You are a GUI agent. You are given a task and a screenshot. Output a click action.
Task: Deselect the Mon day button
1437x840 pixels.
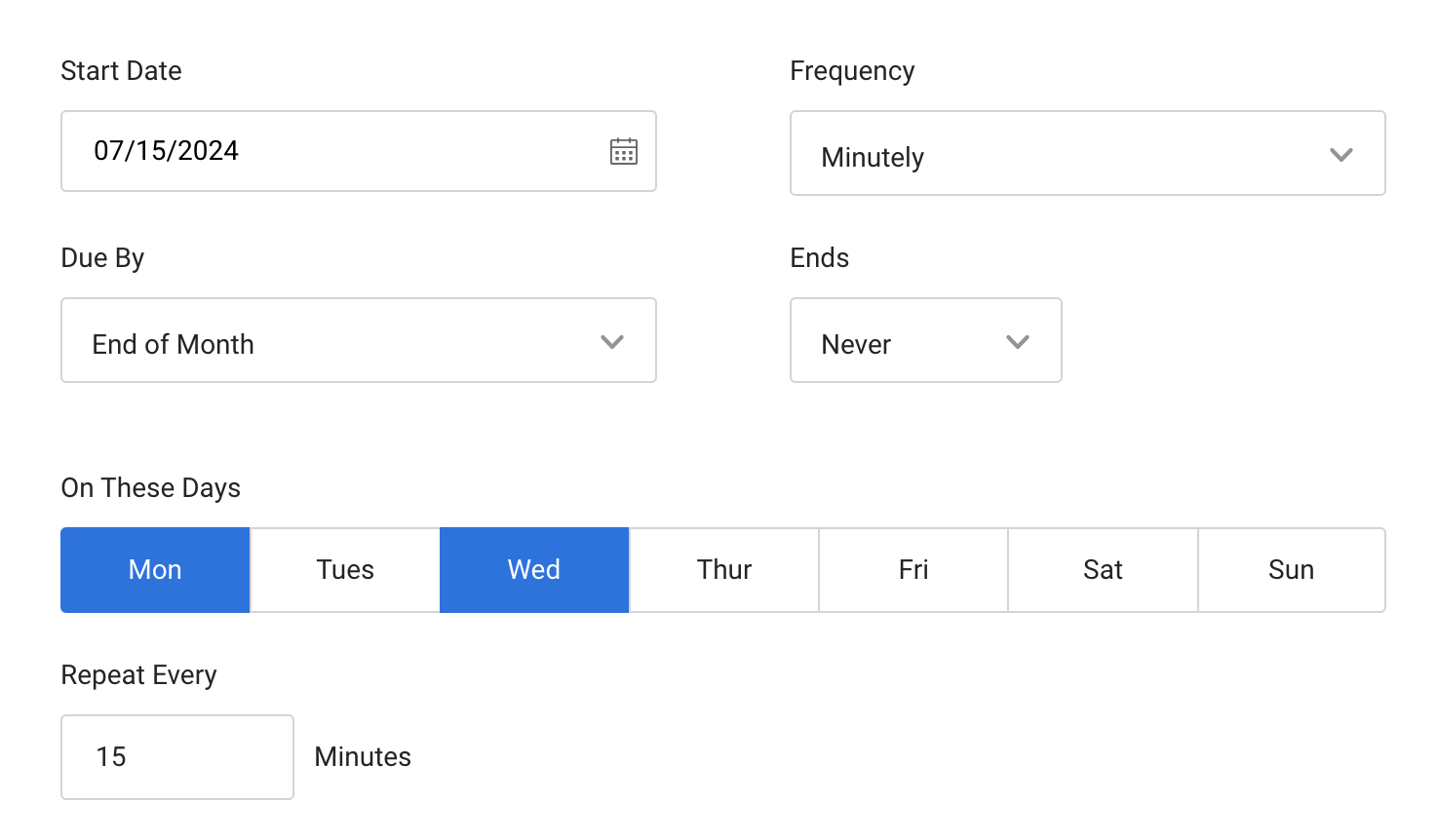[155, 570]
